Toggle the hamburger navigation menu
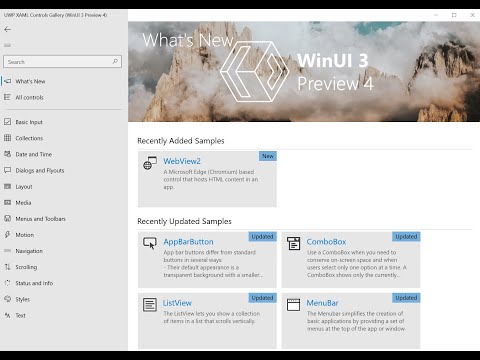 7,45
